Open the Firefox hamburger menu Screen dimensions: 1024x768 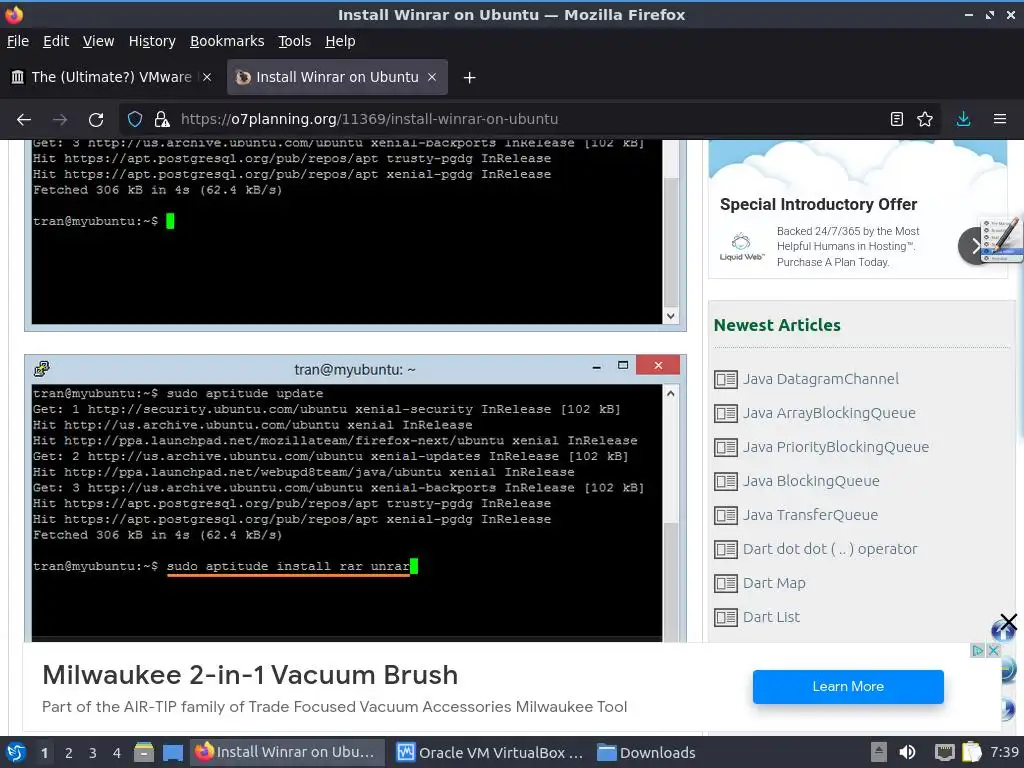coord(1000,119)
